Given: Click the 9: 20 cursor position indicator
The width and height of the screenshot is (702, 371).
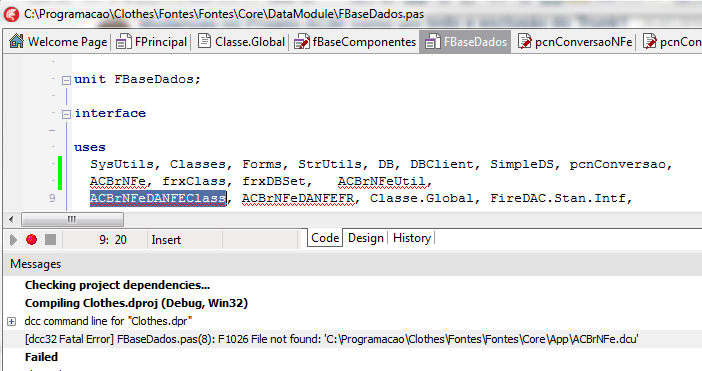Looking at the screenshot, I should click(x=113, y=240).
